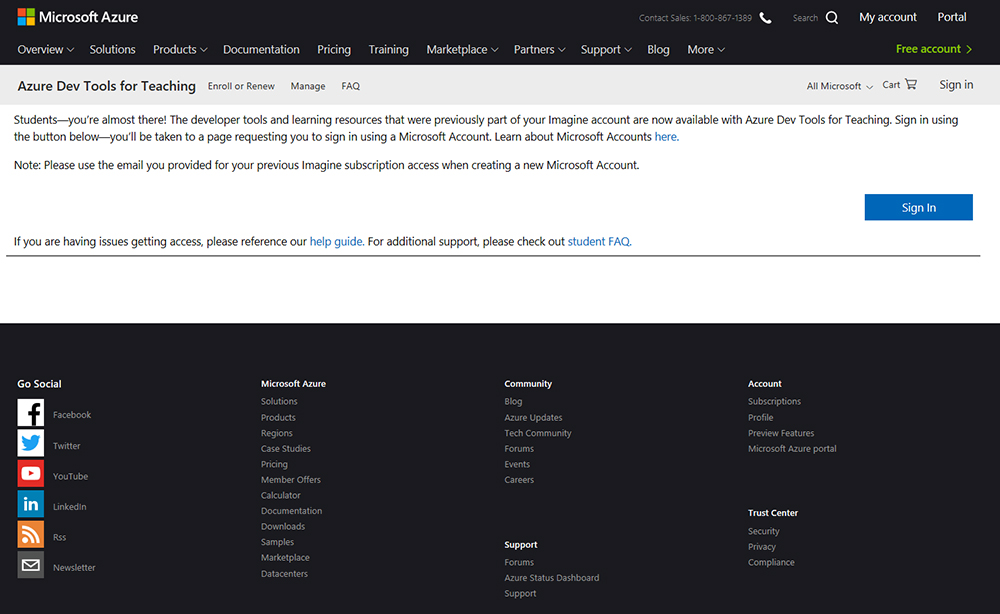Open the orange RSS feed icon
This screenshot has width=1000, height=614.
(31, 534)
